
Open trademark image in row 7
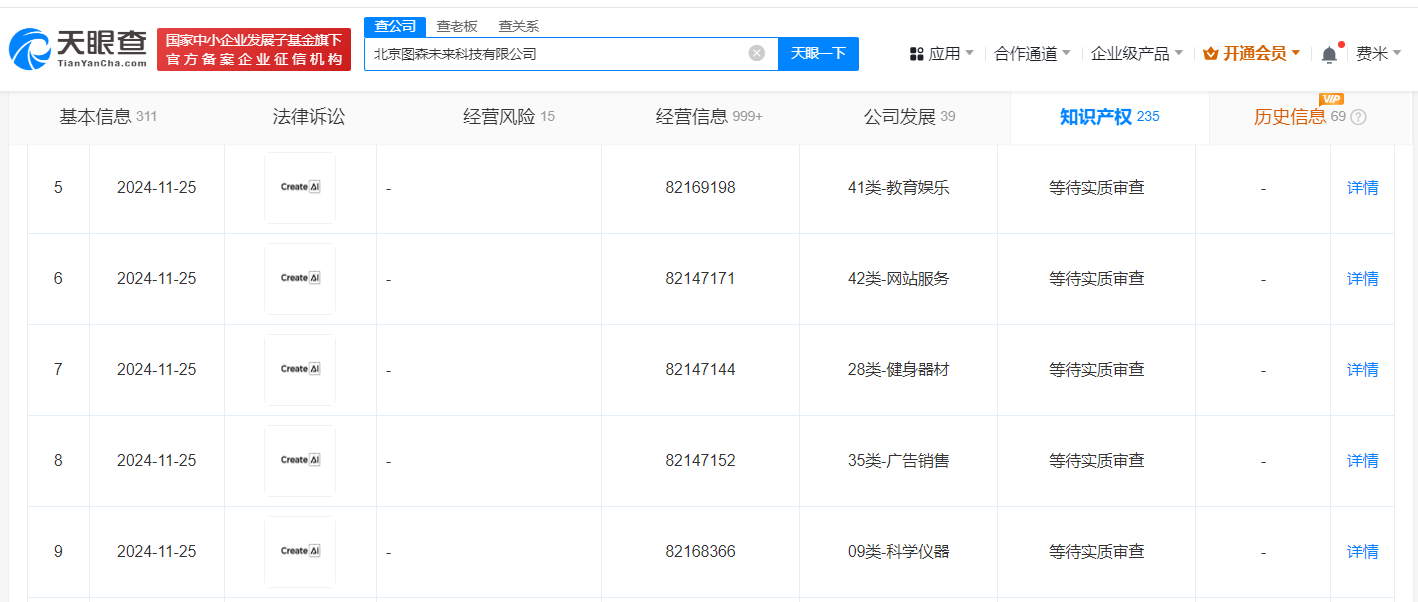pyautogui.click(x=300, y=369)
